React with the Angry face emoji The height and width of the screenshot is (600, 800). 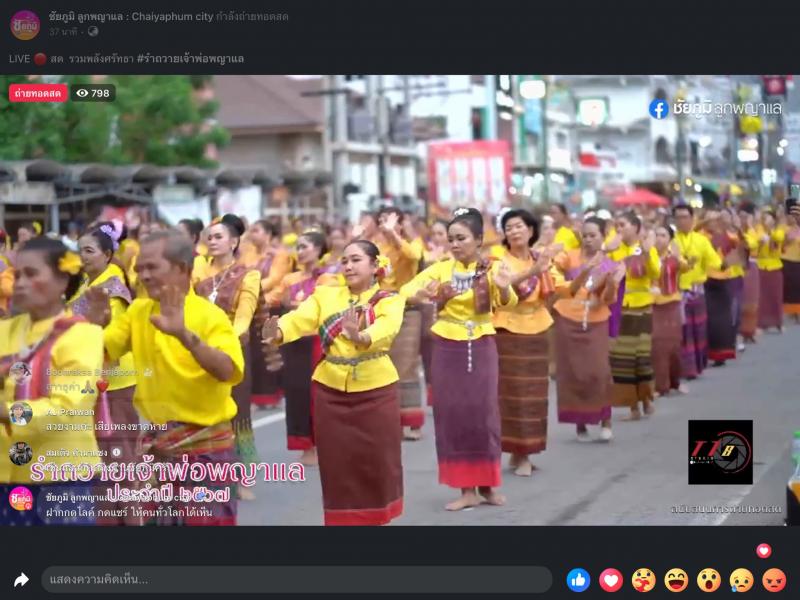[x=774, y=580]
